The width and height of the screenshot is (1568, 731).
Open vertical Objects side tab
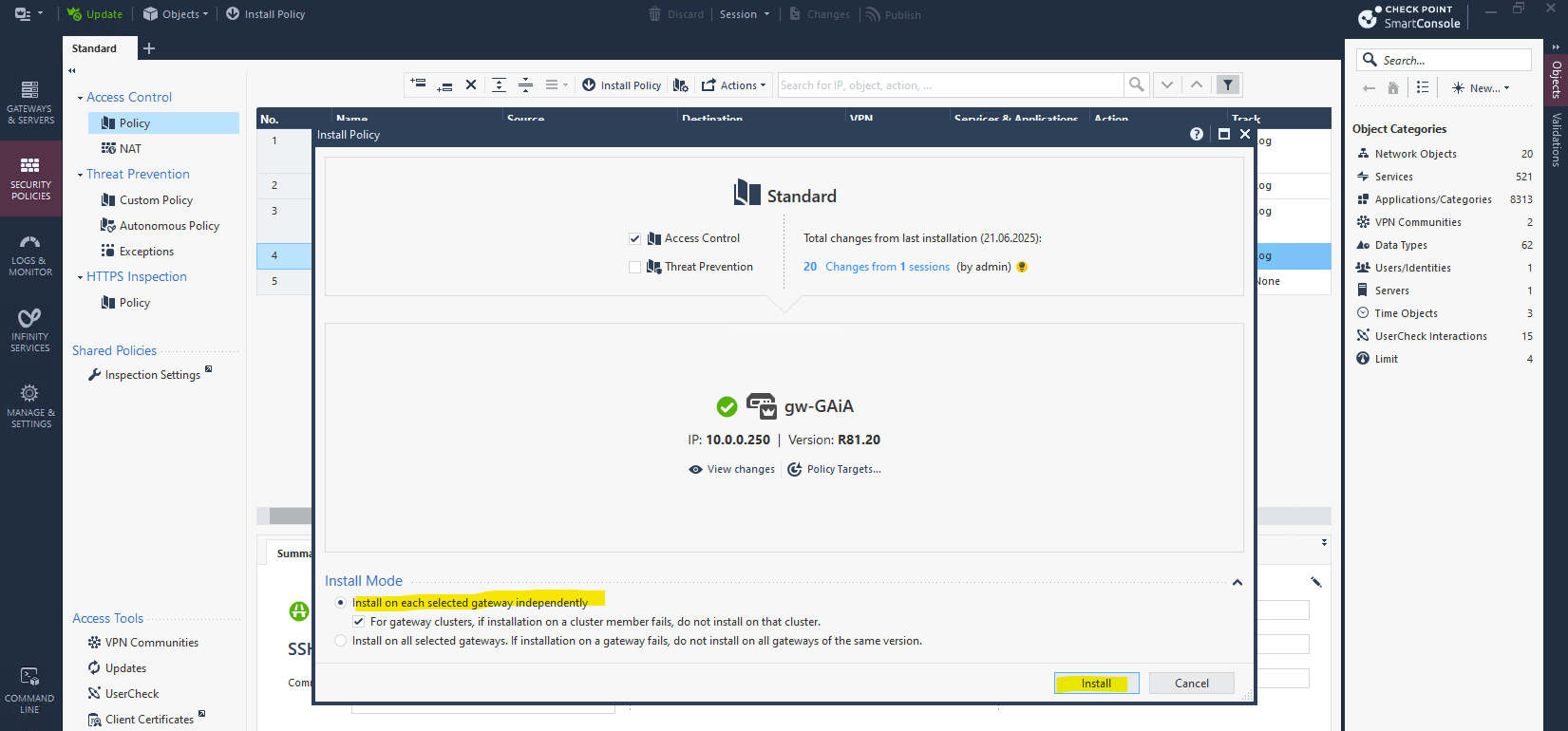[1556, 80]
